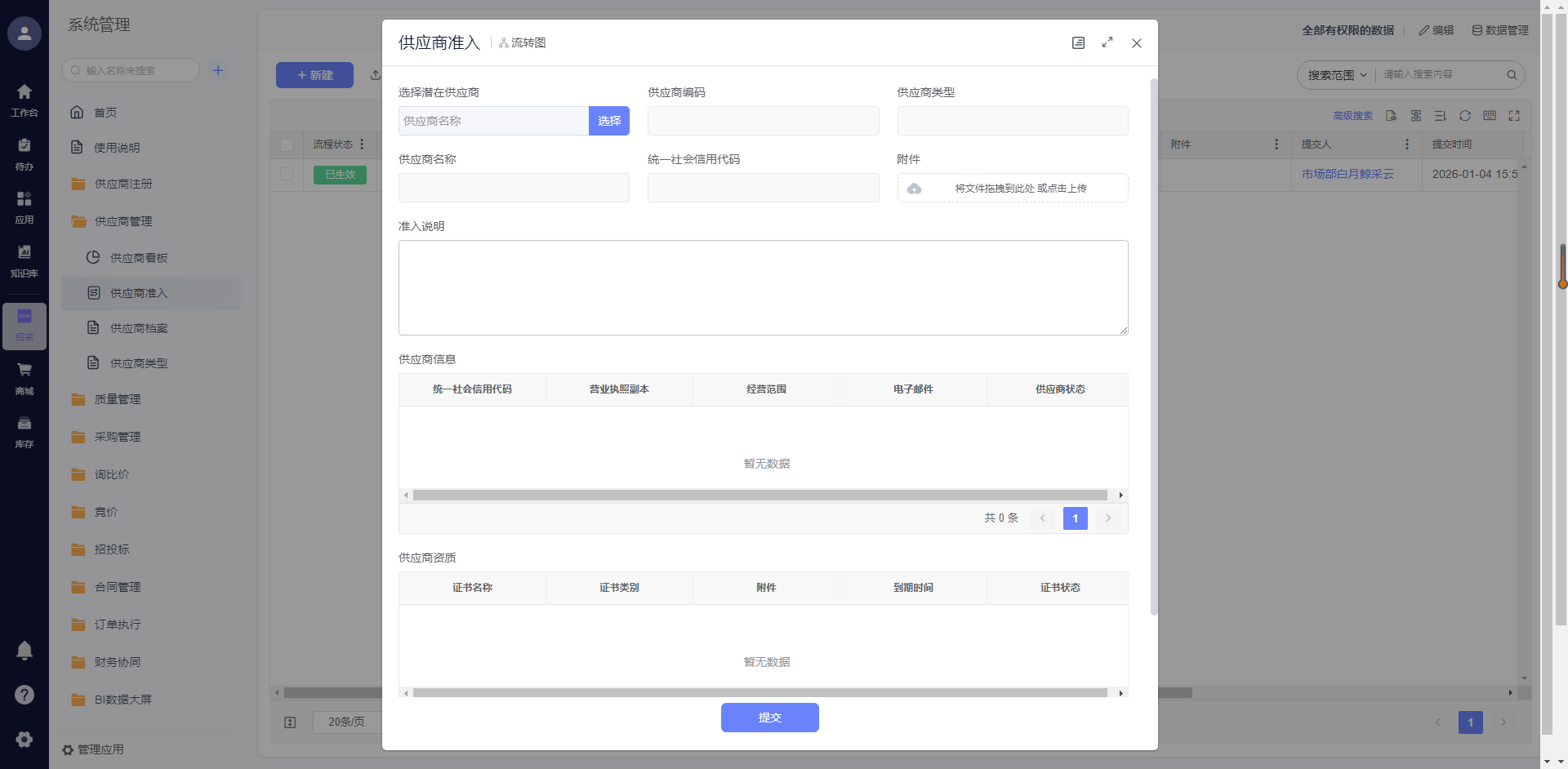Click the refresh icon in table toolbar
This screenshot has height=769, width=1568.
pos(1465,116)
